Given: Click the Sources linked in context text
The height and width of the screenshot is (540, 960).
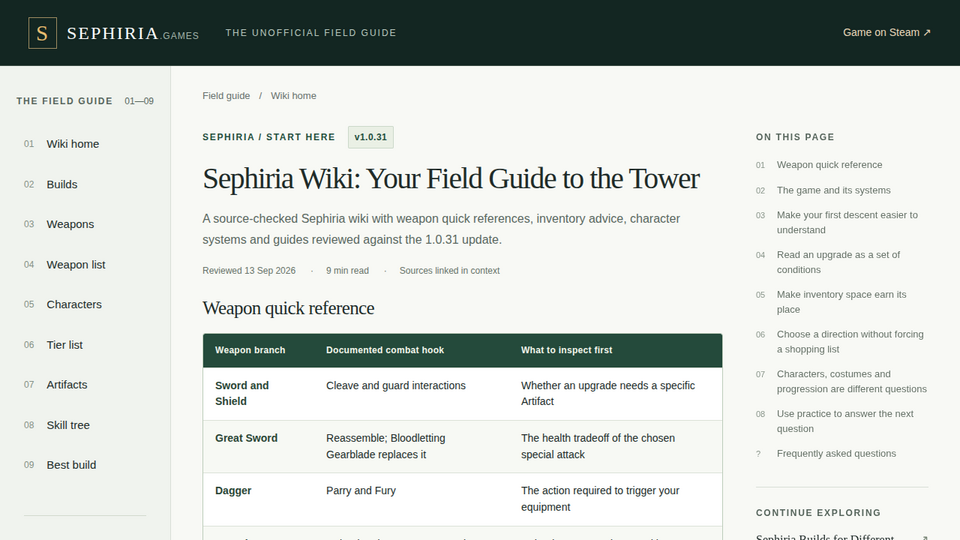Looking at the screenshot, I should (449, 271).
